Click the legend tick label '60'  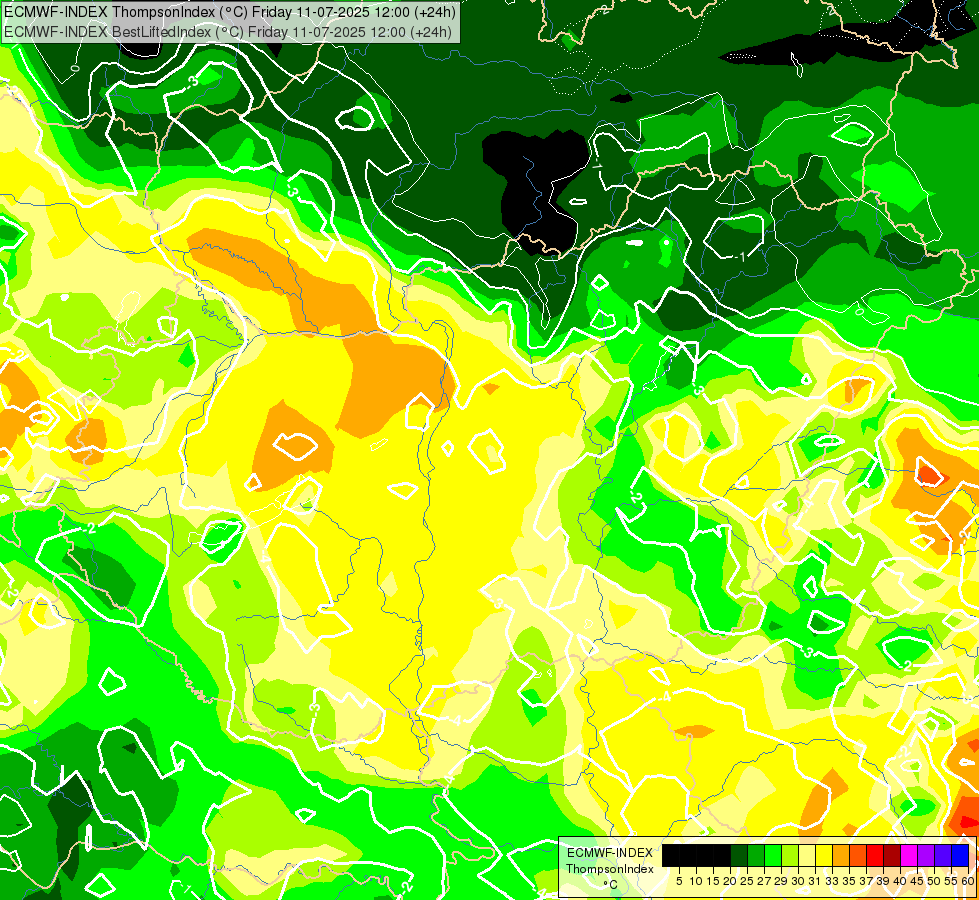[968, 881]
